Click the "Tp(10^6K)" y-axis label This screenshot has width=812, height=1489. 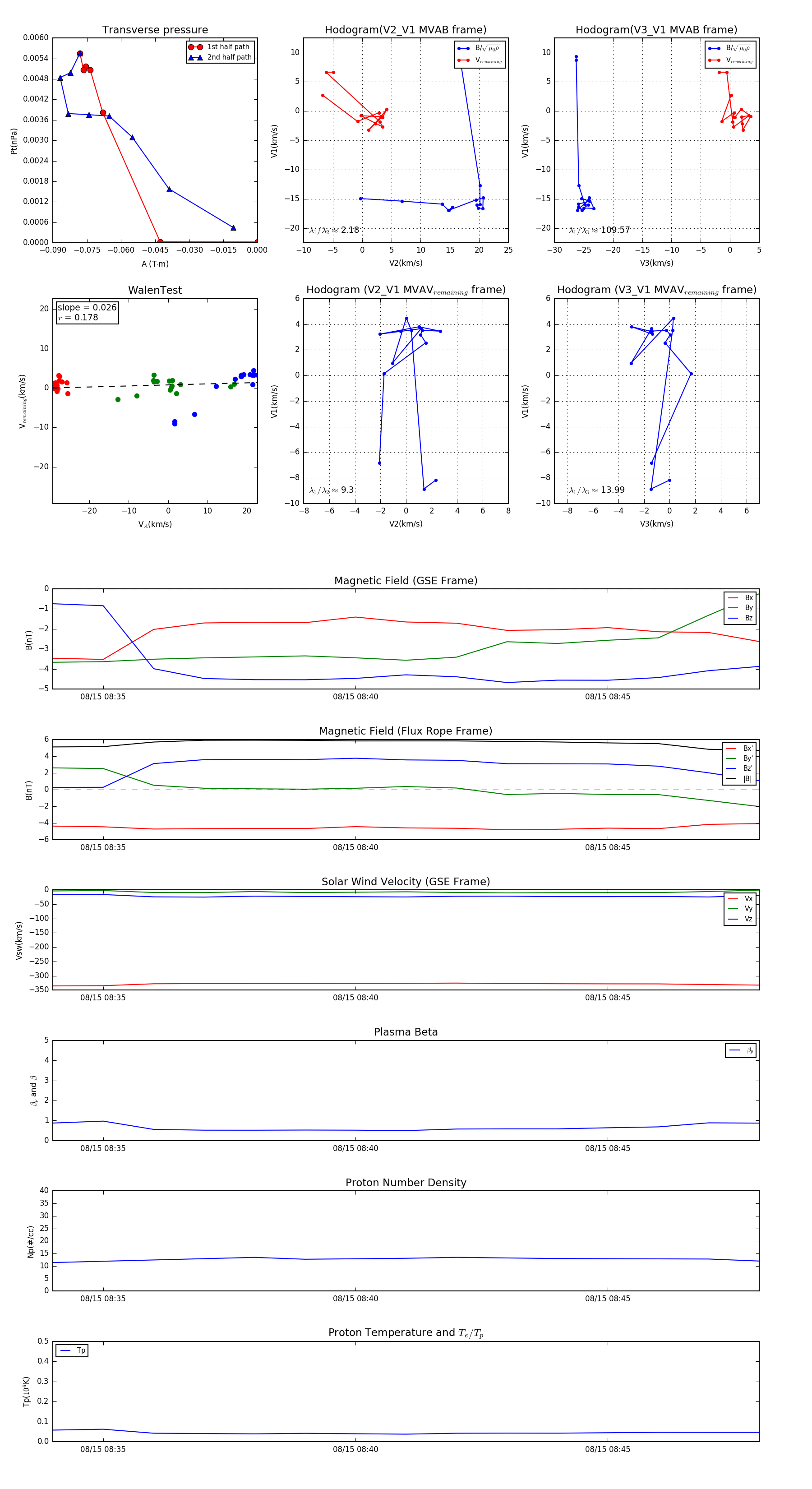click(26, 1392)
